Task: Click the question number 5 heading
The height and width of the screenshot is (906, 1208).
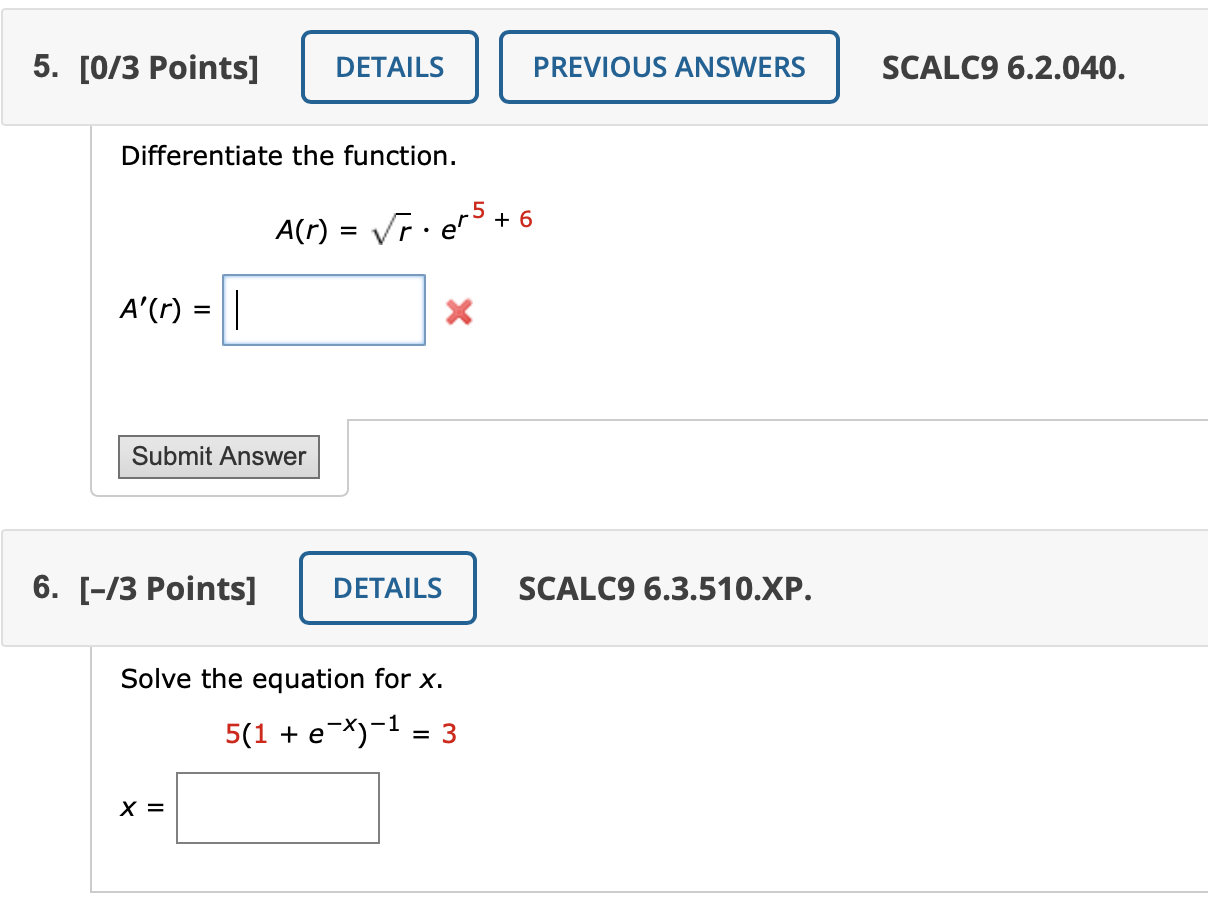Action: (x=44, y=68)
